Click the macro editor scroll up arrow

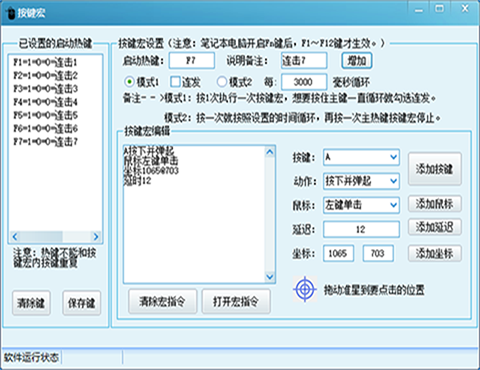pos(270,152)
